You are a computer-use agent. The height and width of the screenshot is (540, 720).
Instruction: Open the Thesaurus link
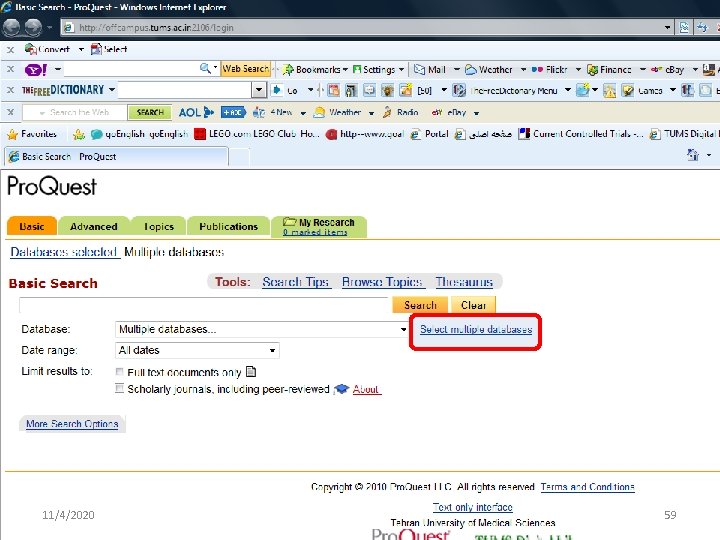(x=464, y=282)
